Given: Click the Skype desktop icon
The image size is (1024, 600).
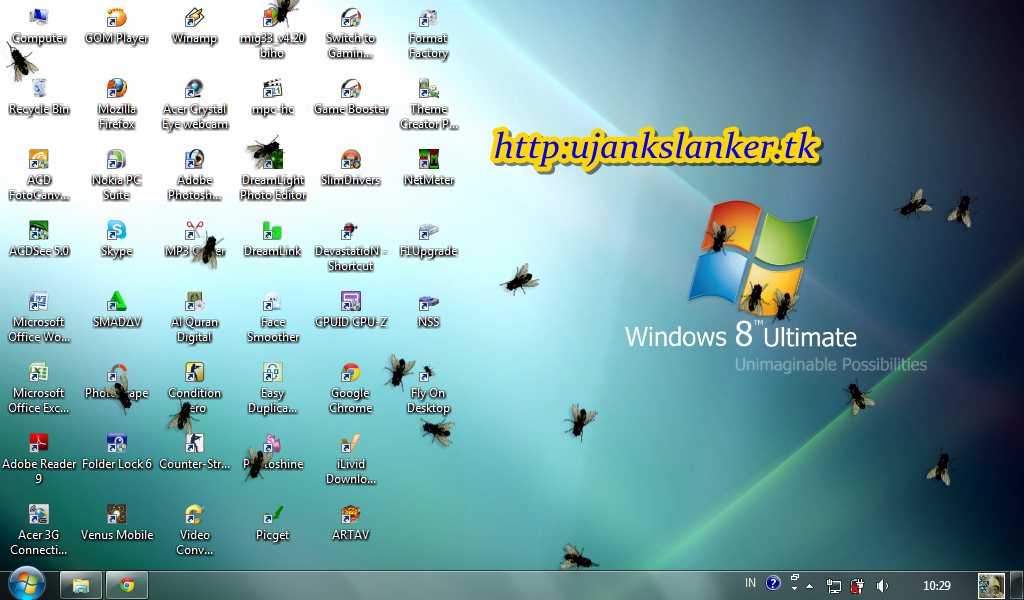Looking at the screenshot, I should pyautogui.click(x=116, y=239).
